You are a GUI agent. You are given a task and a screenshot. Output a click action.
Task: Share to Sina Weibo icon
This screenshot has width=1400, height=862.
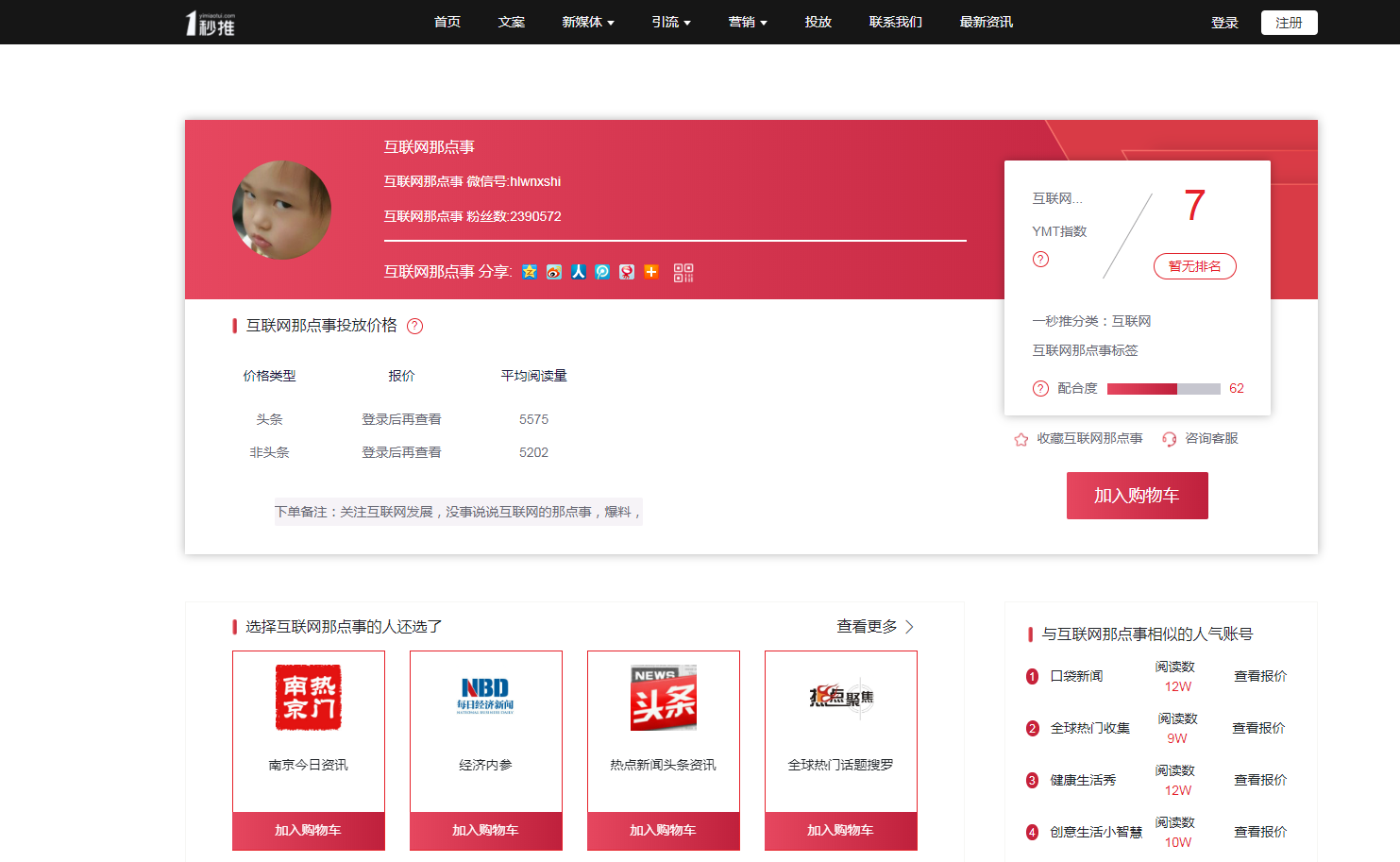point(554,272)
